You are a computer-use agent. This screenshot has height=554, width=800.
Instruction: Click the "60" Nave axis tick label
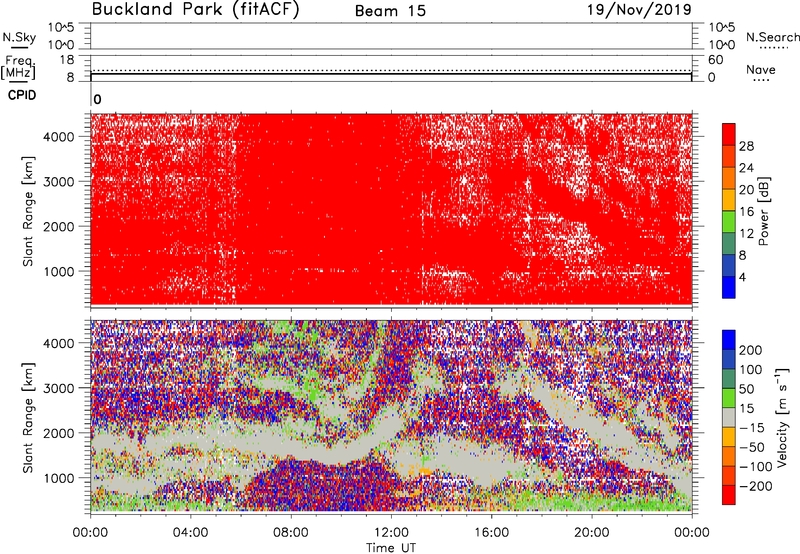[715, 60]
